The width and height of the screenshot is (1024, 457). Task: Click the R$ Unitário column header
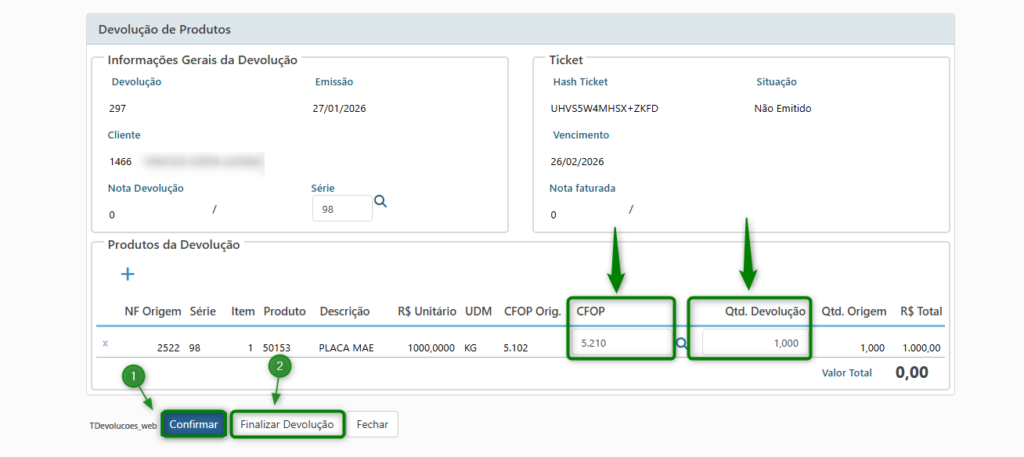[426, 311]
